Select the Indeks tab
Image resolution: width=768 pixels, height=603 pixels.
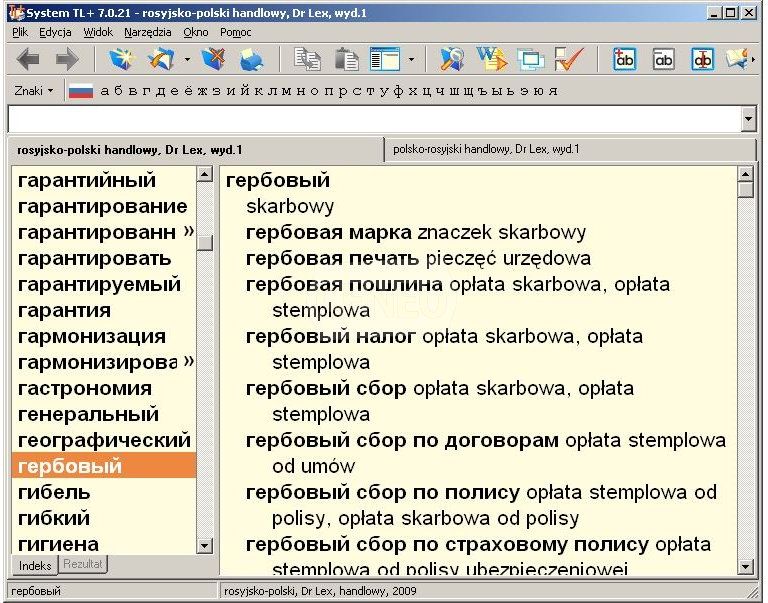tap(35, 565)
